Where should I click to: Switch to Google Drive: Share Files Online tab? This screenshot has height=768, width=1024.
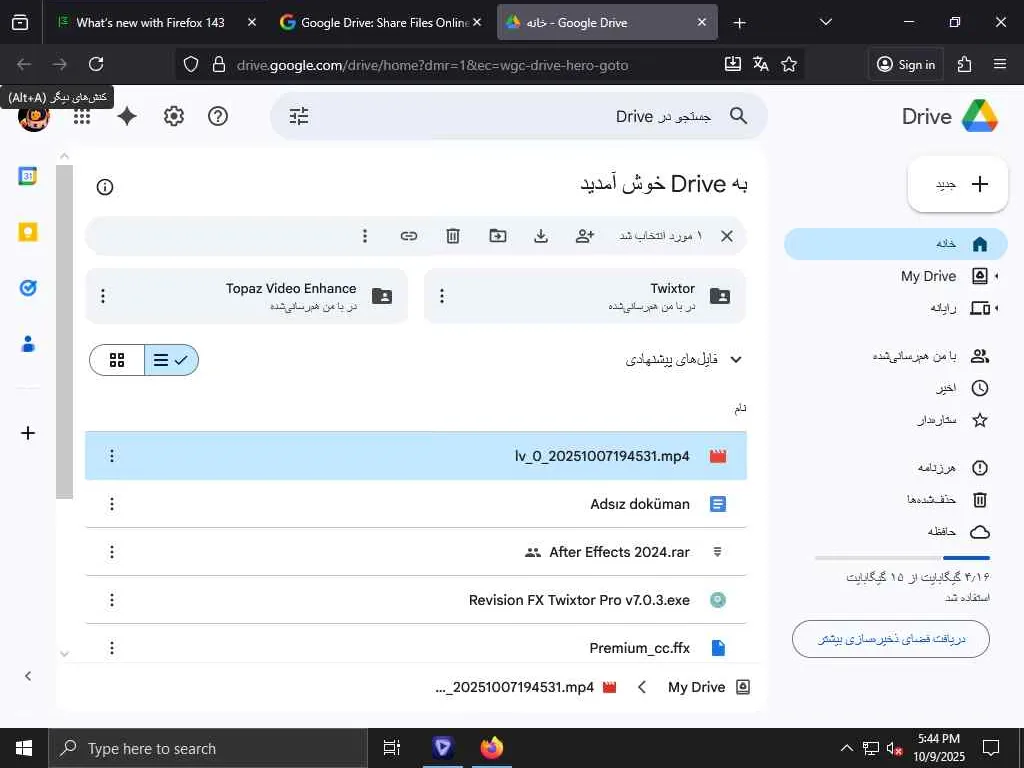coord(381,22)
